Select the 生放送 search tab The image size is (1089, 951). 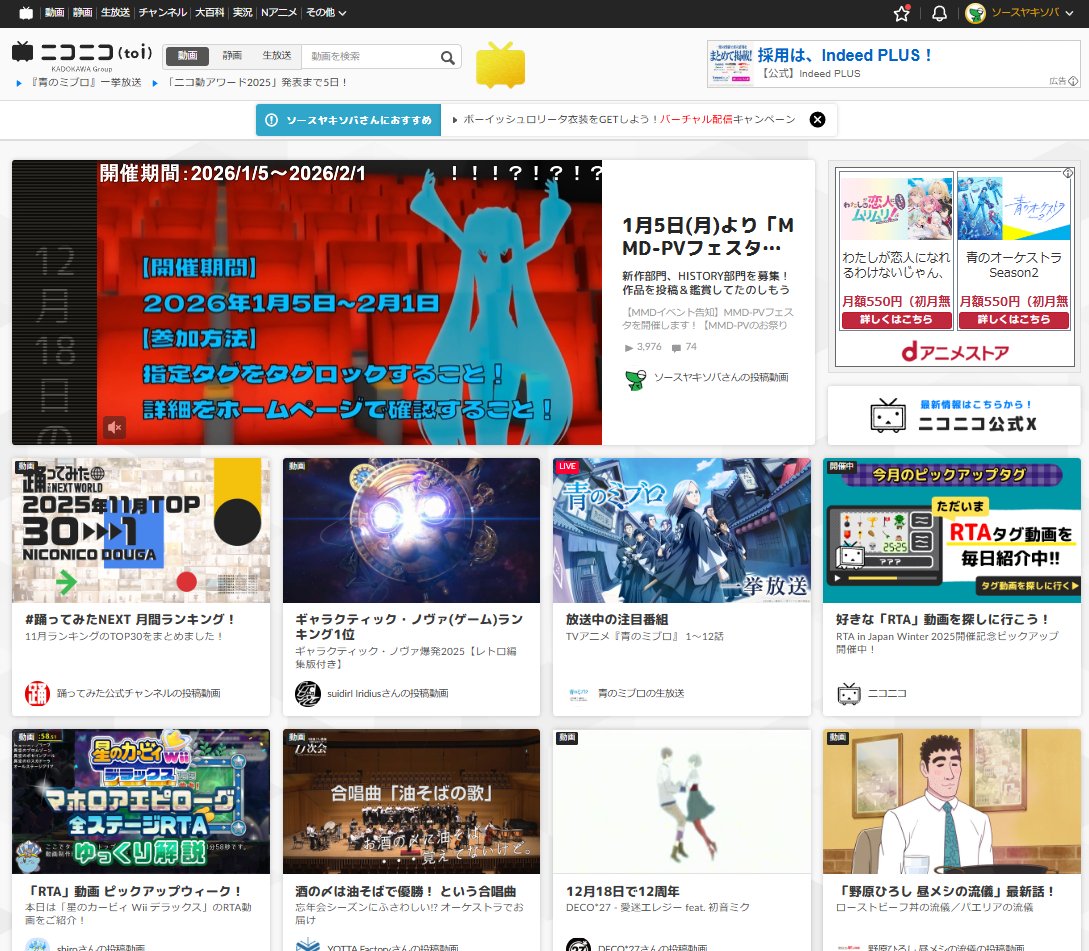[x=276, y=56]
